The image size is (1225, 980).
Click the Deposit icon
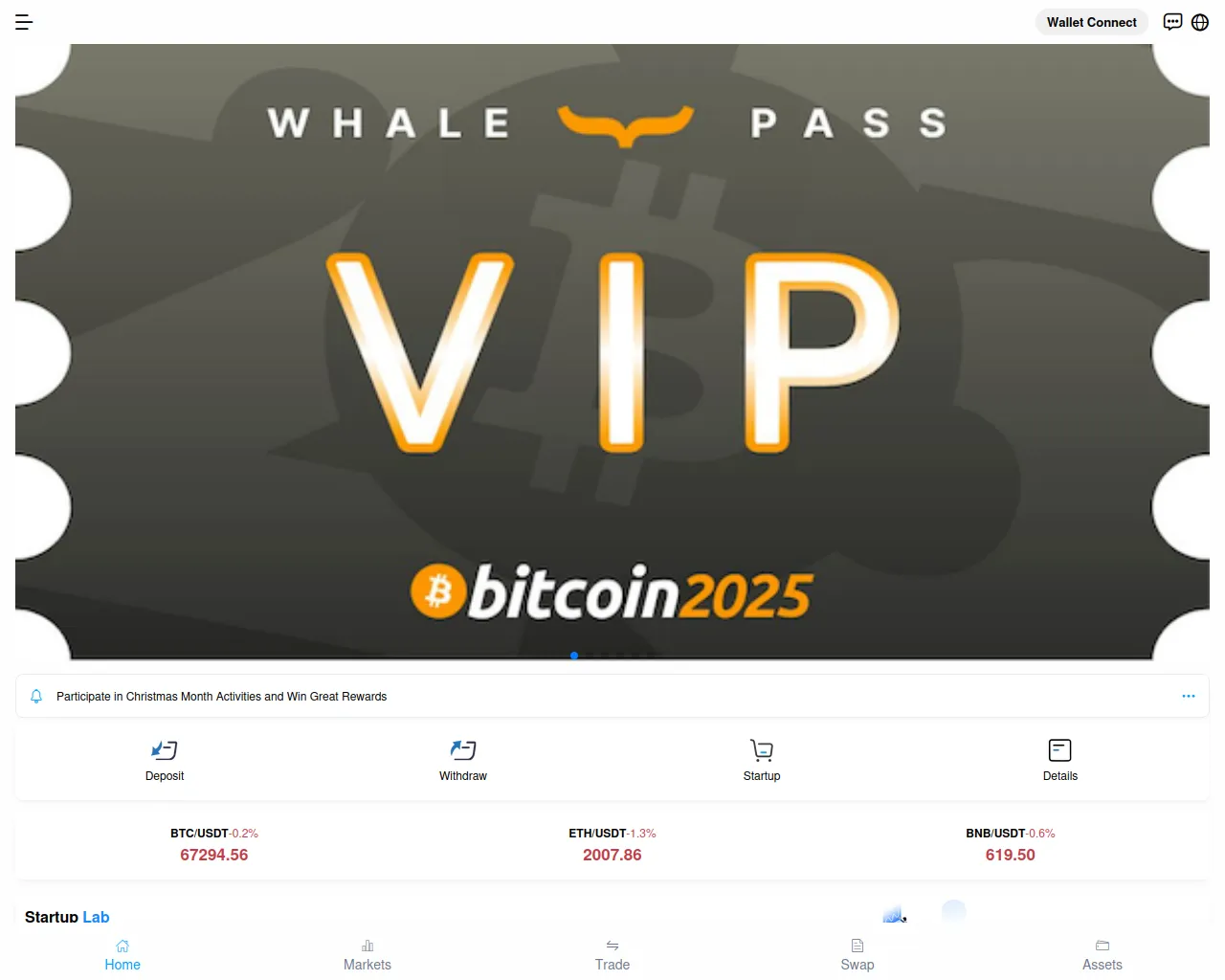click(165, 750)
